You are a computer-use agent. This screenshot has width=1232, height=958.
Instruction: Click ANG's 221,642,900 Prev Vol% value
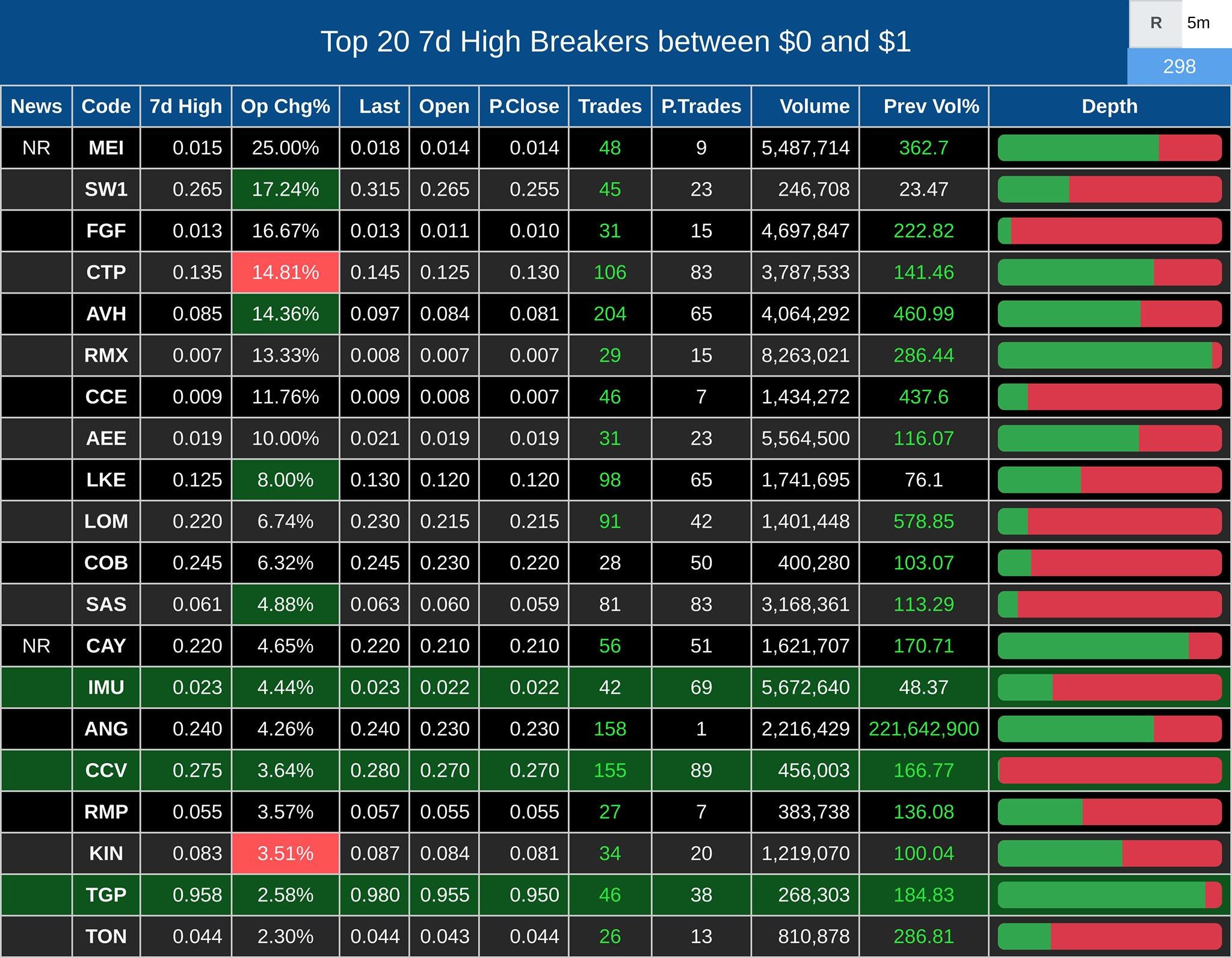[923, 729]
